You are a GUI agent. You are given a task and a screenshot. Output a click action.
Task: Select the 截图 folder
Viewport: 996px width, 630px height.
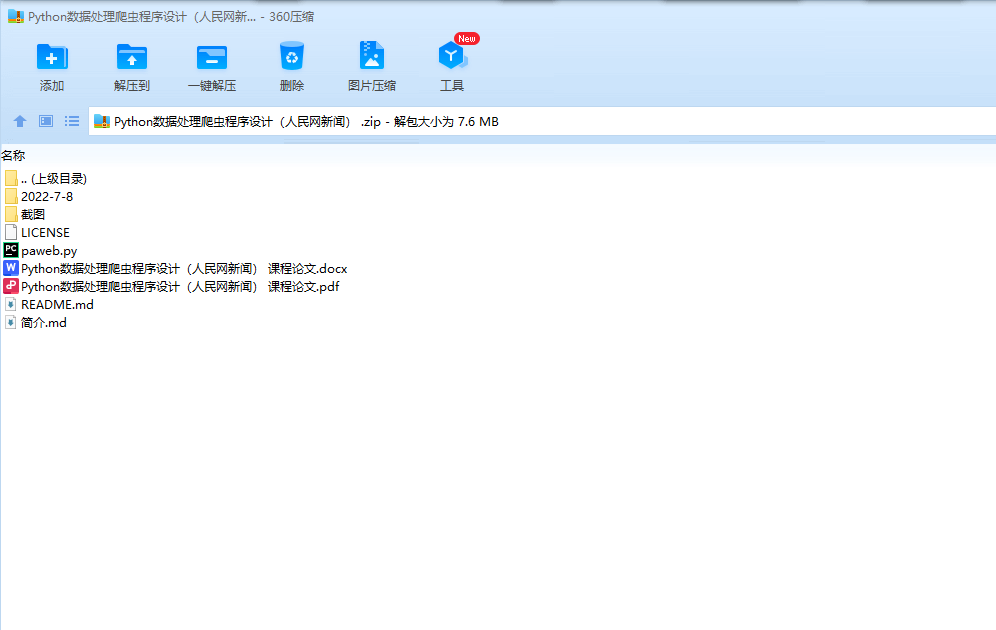[x=25, y=215]
